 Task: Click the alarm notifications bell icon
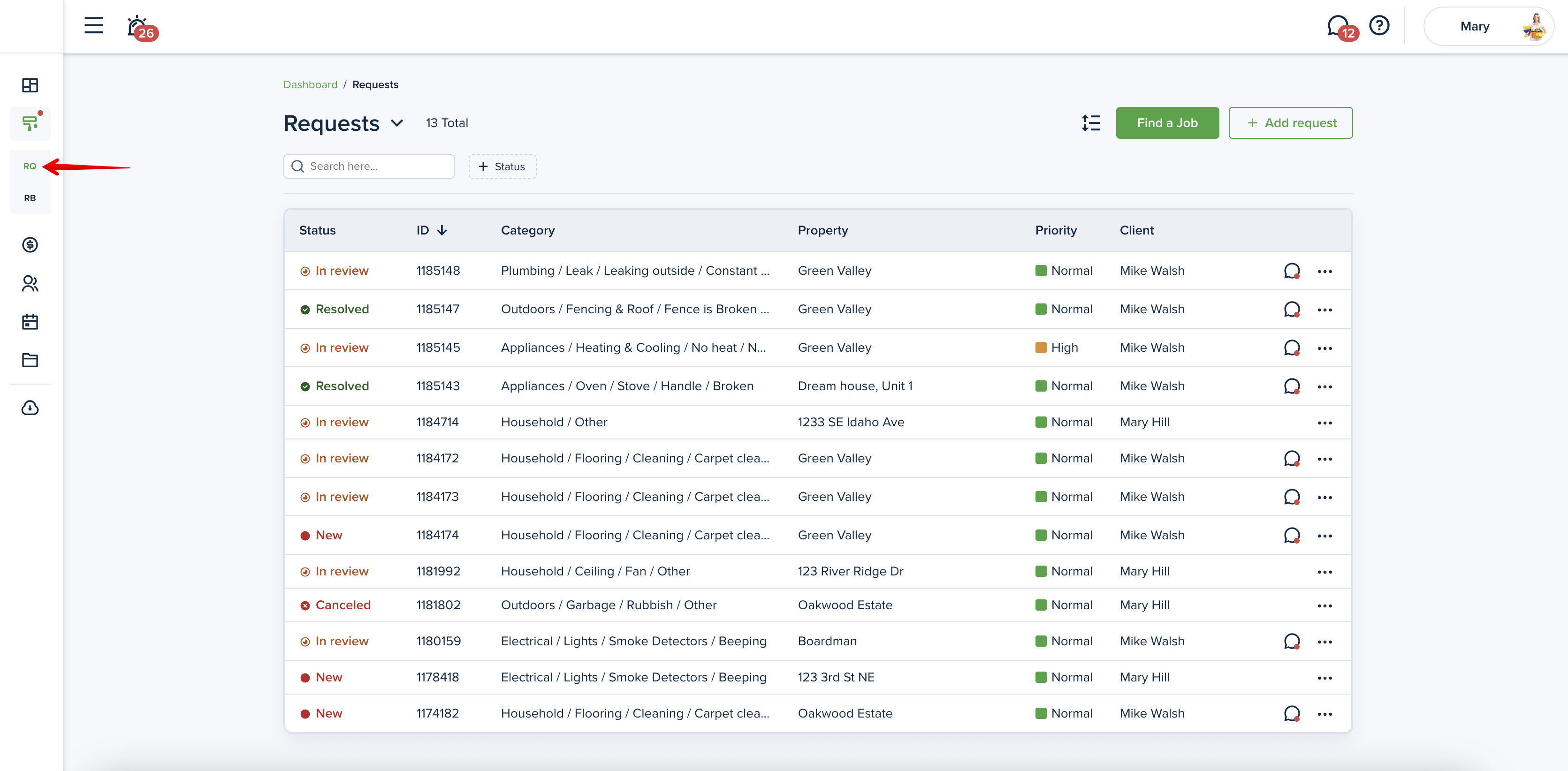137,26
